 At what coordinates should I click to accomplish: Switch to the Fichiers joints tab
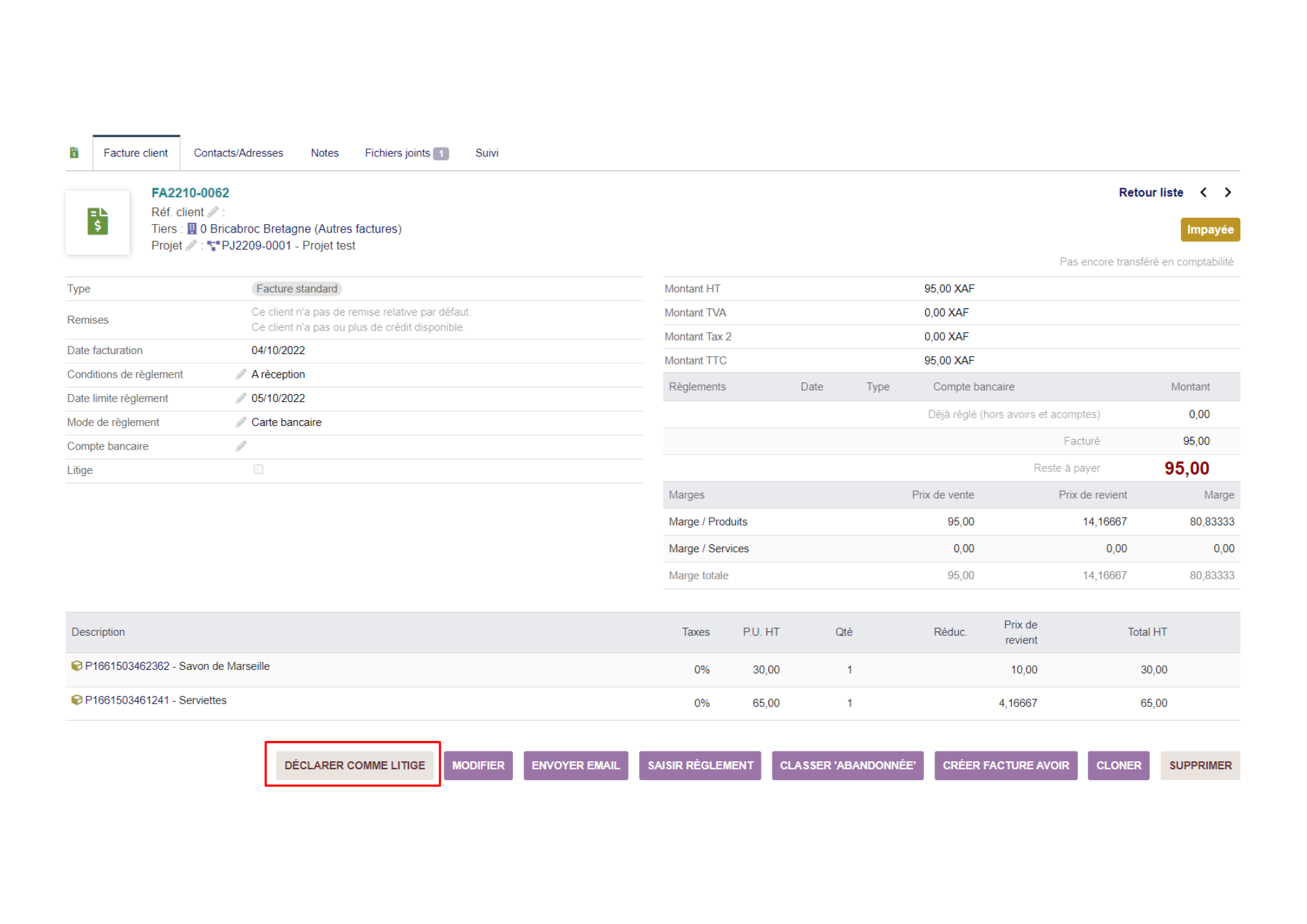(x=406, y=153)
